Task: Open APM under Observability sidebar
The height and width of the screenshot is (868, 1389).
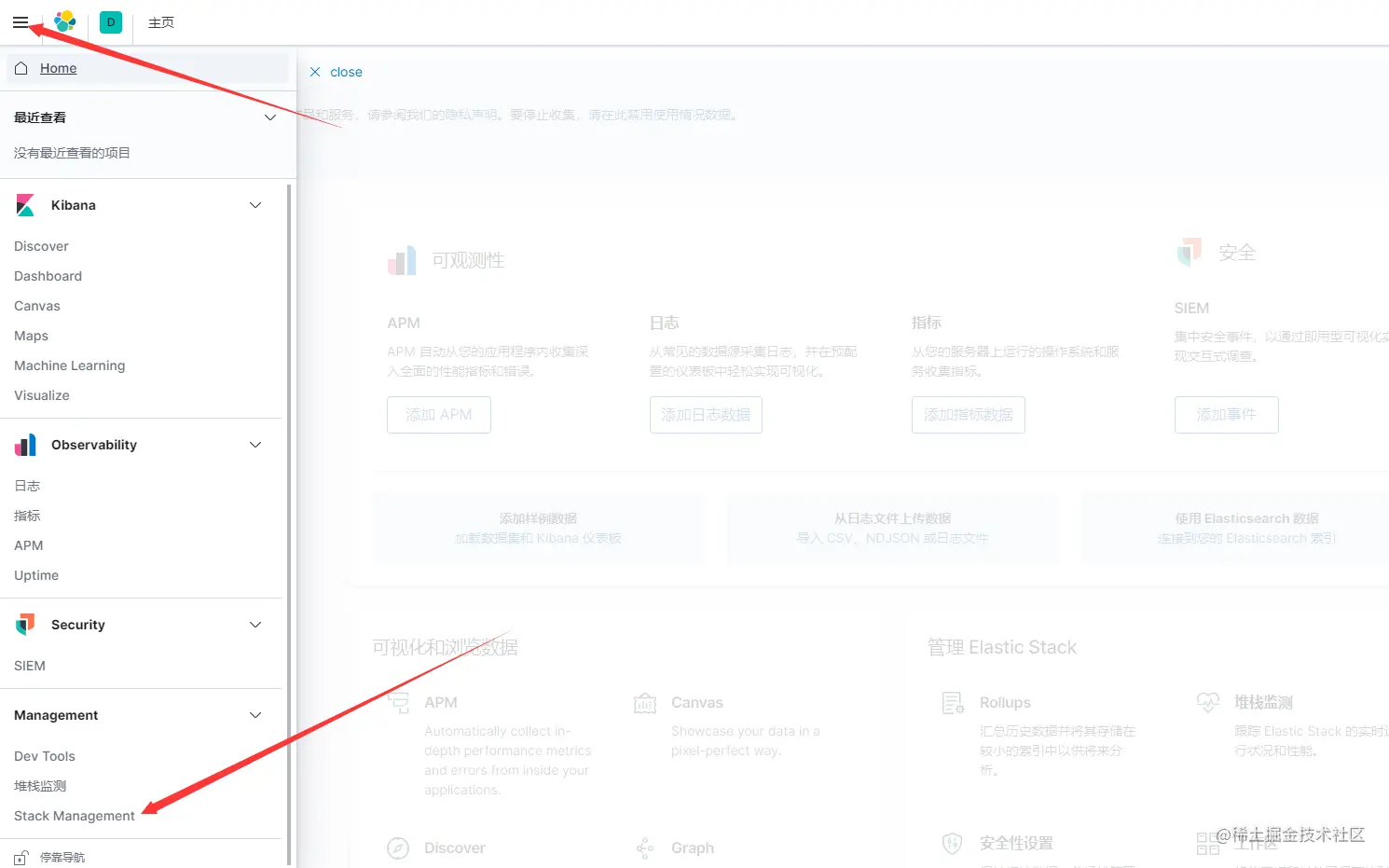Action: pyautogui.click(x=29, y=545)
